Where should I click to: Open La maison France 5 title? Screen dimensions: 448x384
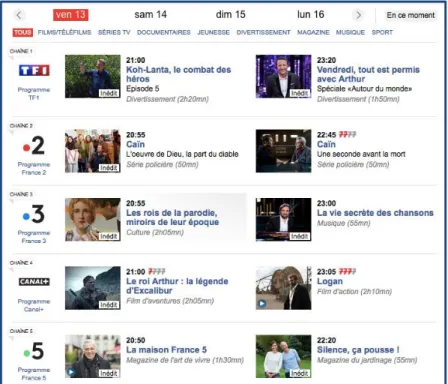(166, 350)
